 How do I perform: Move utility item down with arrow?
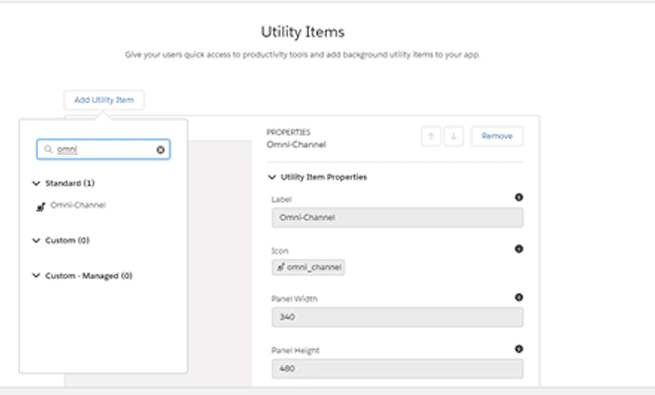(x=454, y=136)
